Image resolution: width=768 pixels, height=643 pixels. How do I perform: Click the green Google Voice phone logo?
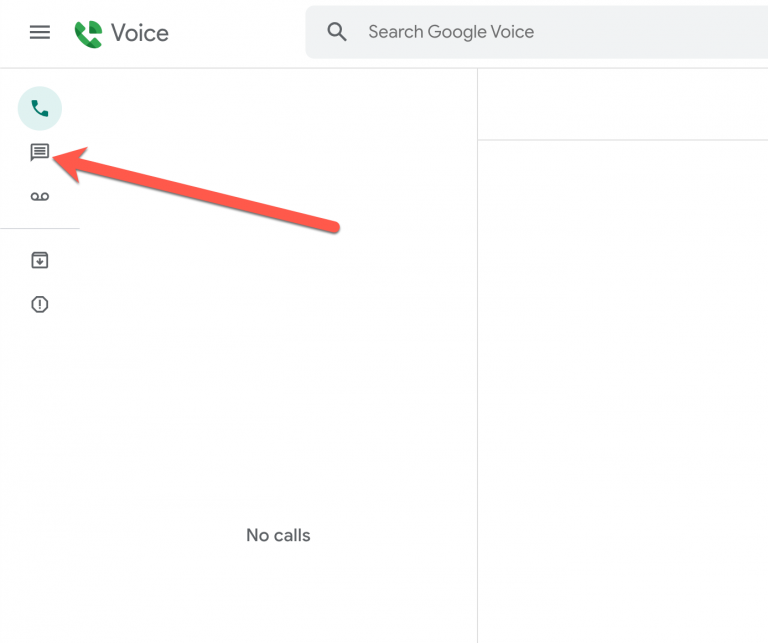[89, 33]
